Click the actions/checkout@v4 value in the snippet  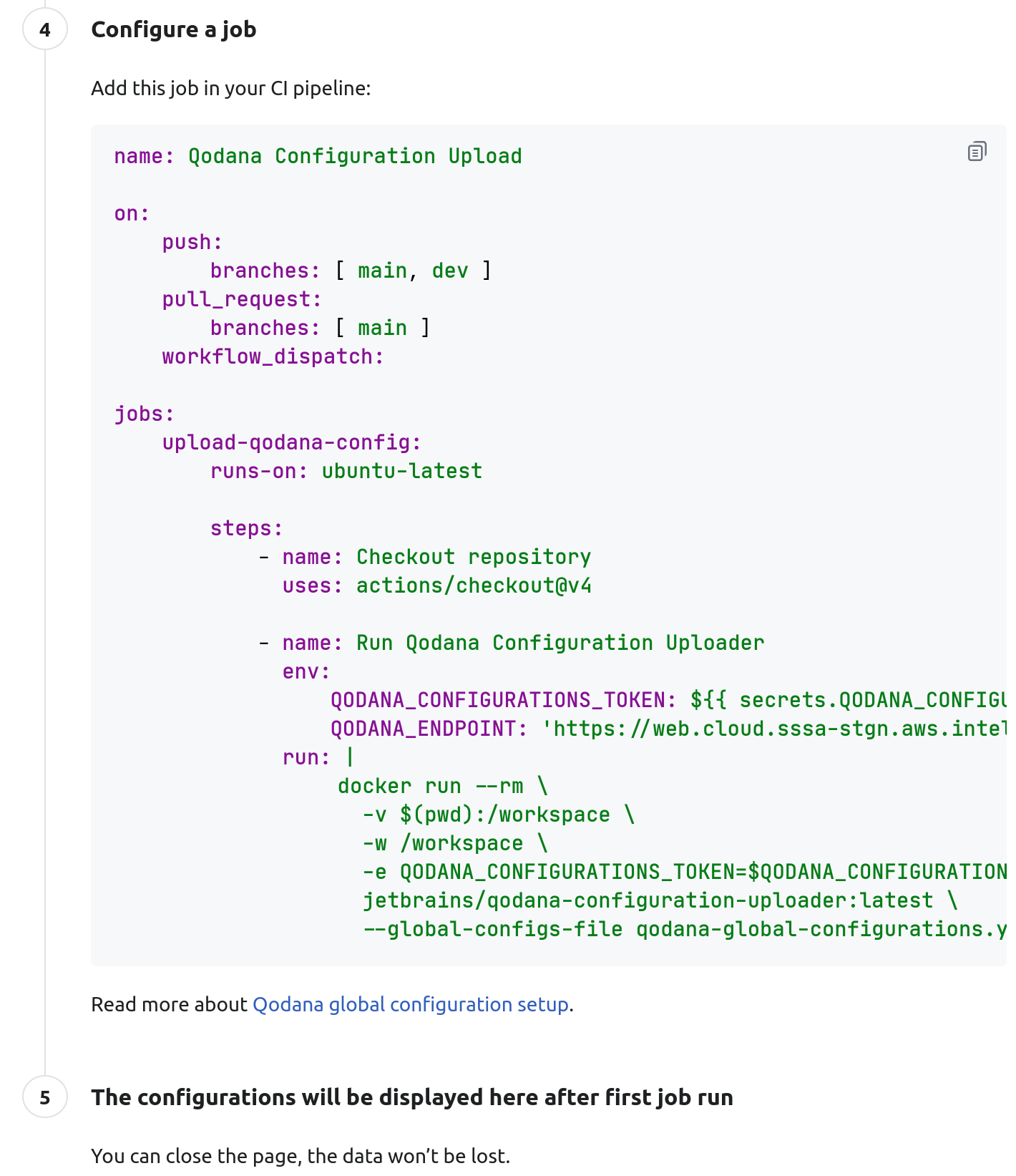tap(474, 585)
